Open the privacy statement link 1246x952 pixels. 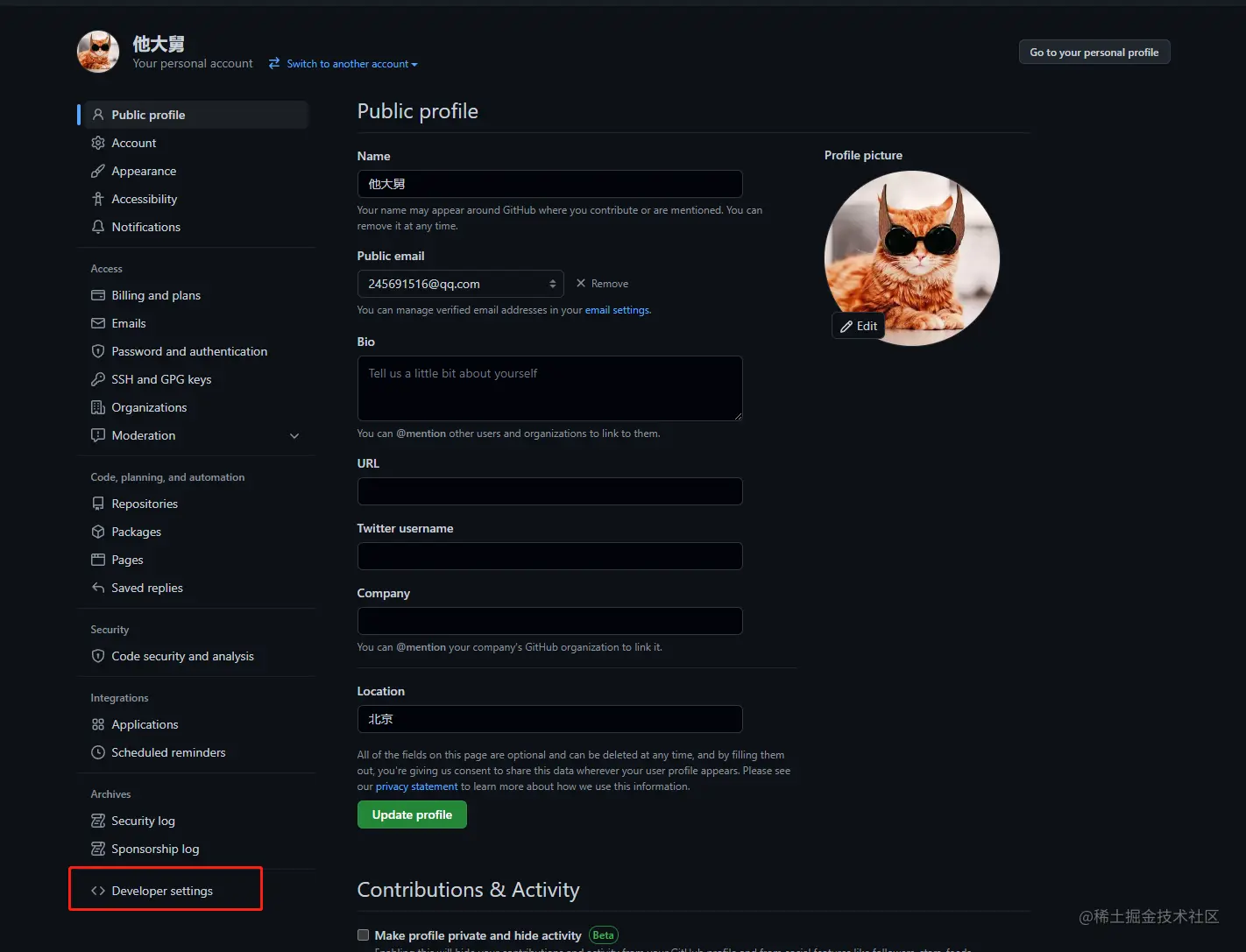417,786
